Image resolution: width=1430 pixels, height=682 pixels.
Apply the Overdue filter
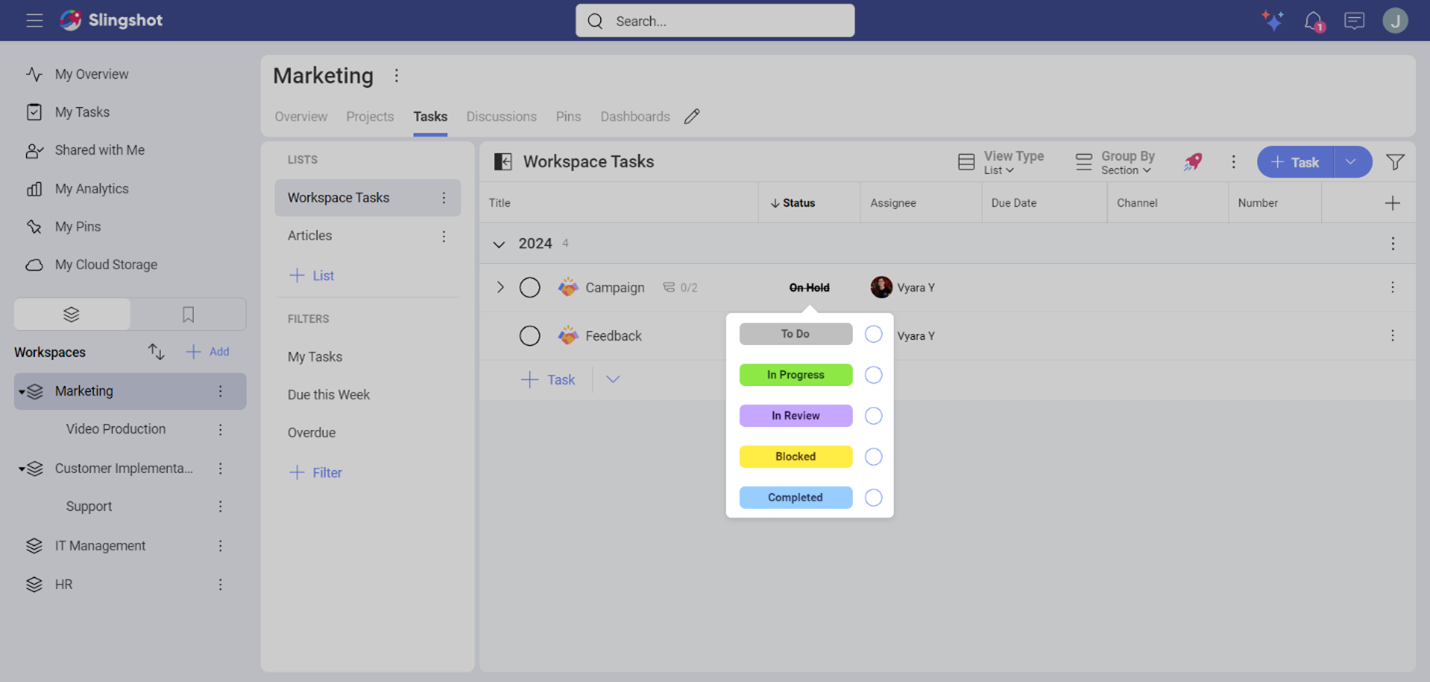coord(312,432)
